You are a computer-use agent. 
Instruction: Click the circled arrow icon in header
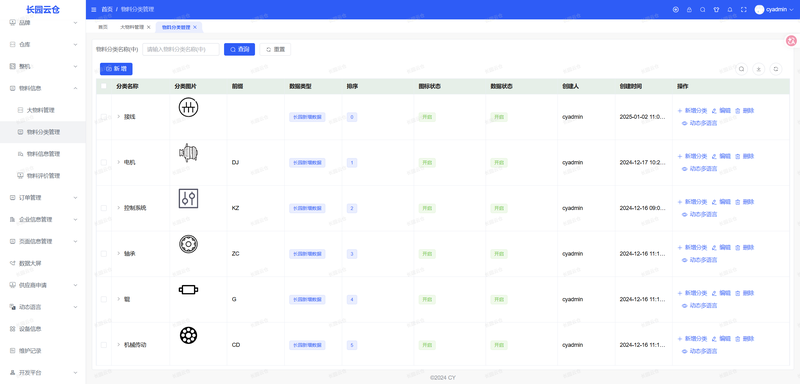pos(676,9)
